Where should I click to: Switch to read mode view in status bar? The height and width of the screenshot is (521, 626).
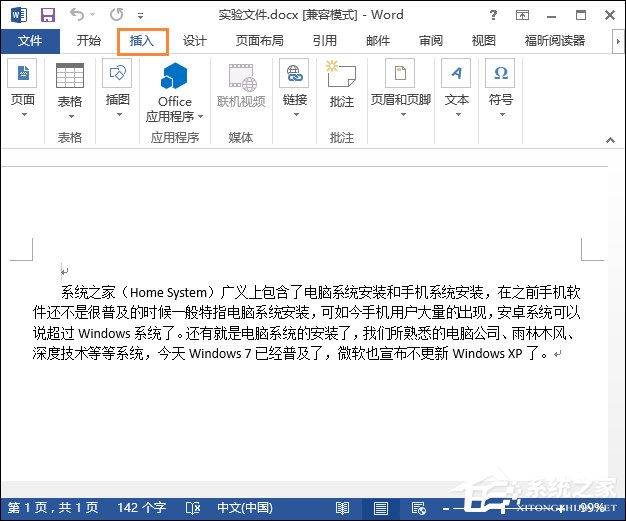(343, 508)
